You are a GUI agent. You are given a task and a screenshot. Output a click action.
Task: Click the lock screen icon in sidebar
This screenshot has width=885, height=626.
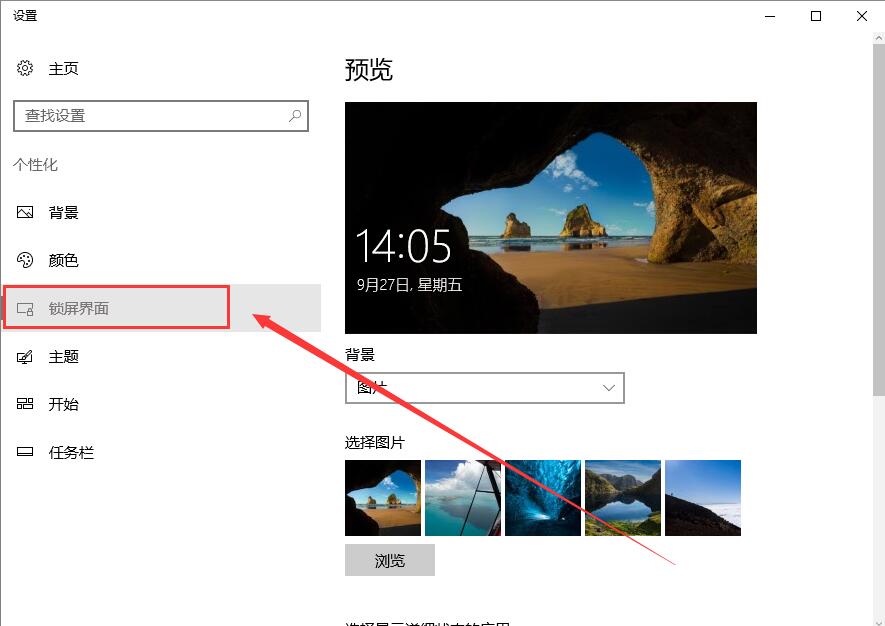coord(25,309)
